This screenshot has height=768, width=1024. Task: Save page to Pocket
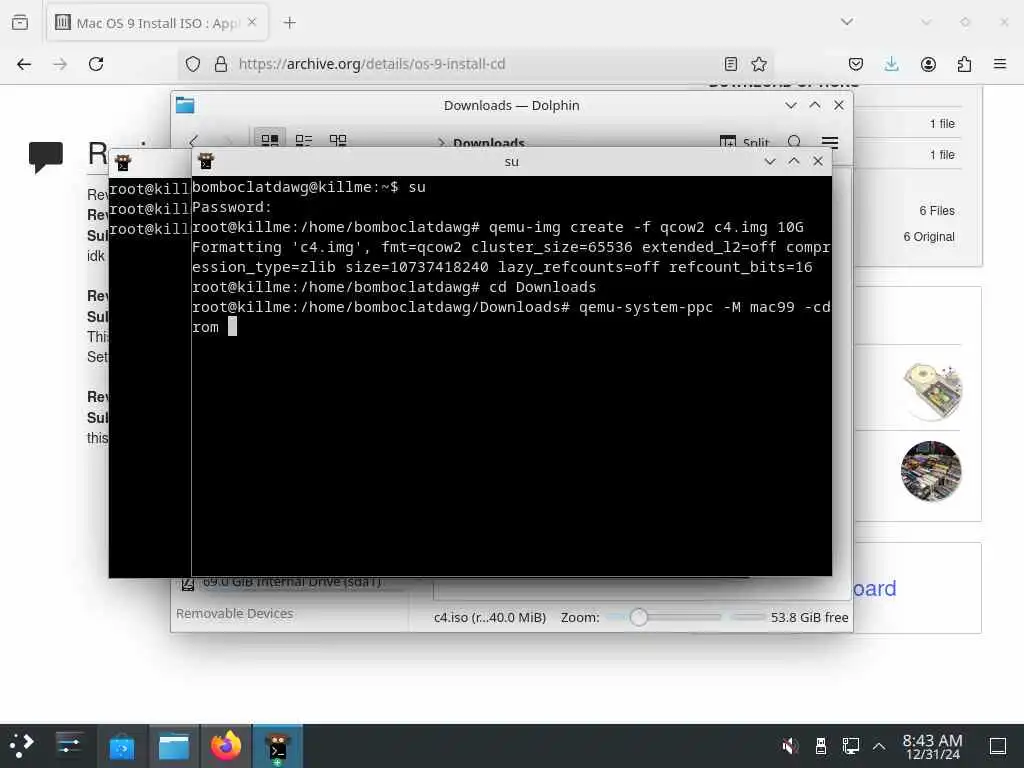(x=856, y=64)
